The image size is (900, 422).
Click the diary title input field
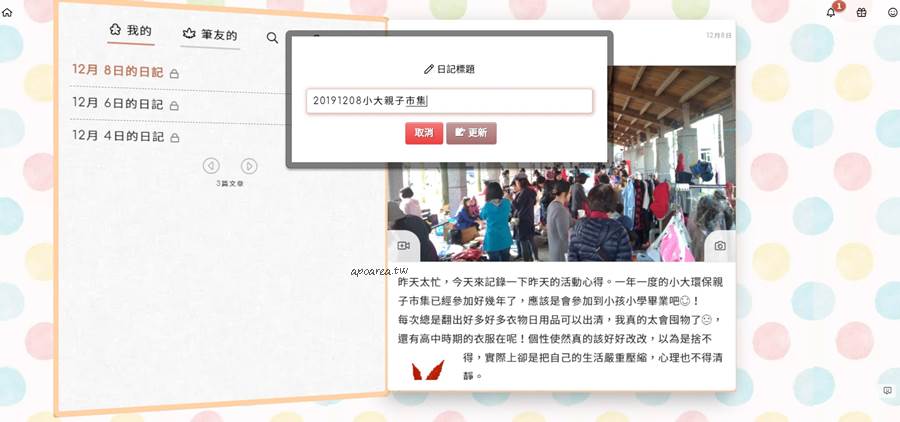pyautogui.click(x=449, y=101)
